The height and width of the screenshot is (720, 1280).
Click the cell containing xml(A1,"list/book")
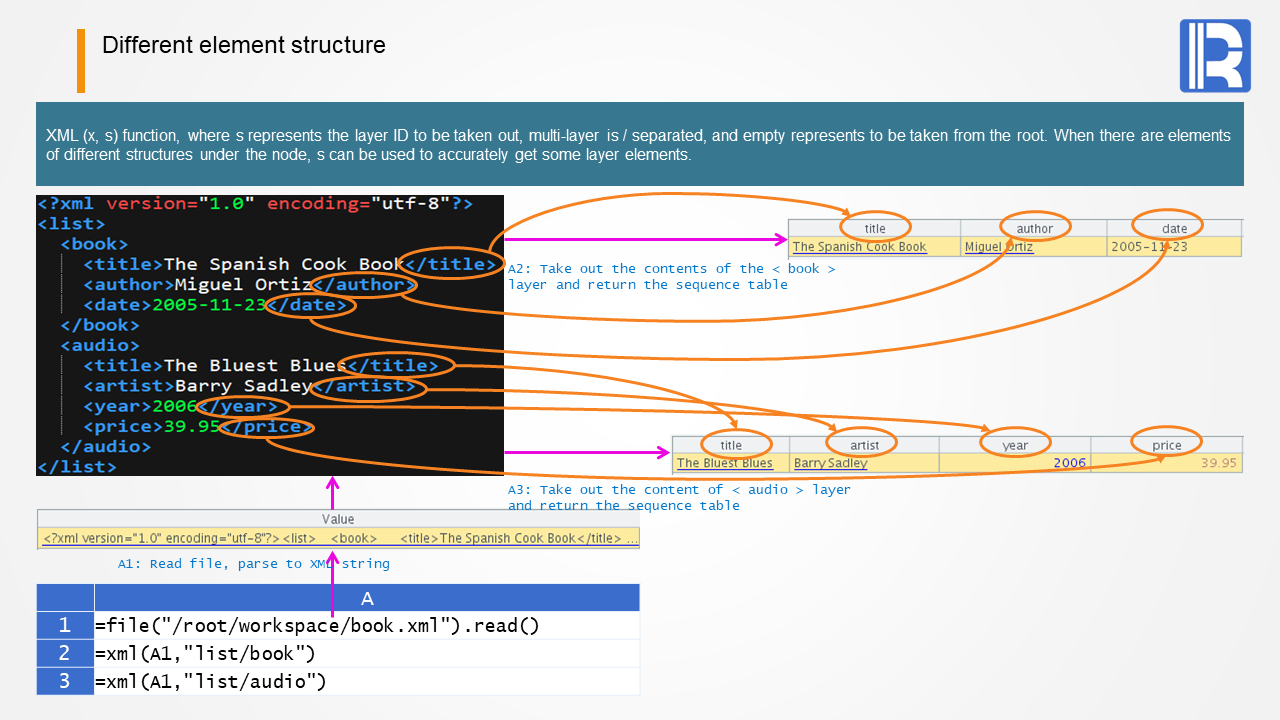[x=367, y=654]
